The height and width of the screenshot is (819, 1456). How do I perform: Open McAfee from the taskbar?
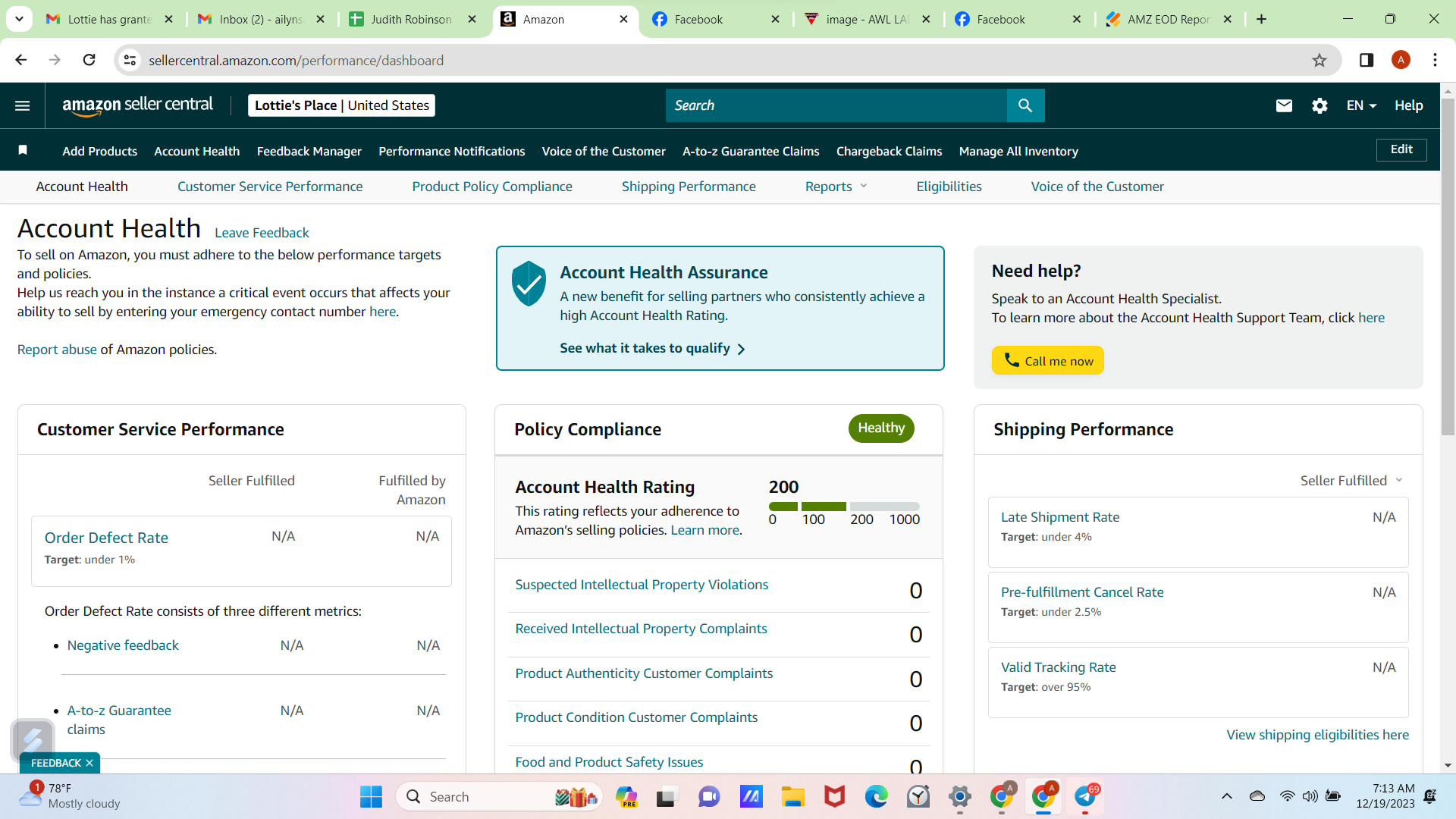click(x=834, y=797)
